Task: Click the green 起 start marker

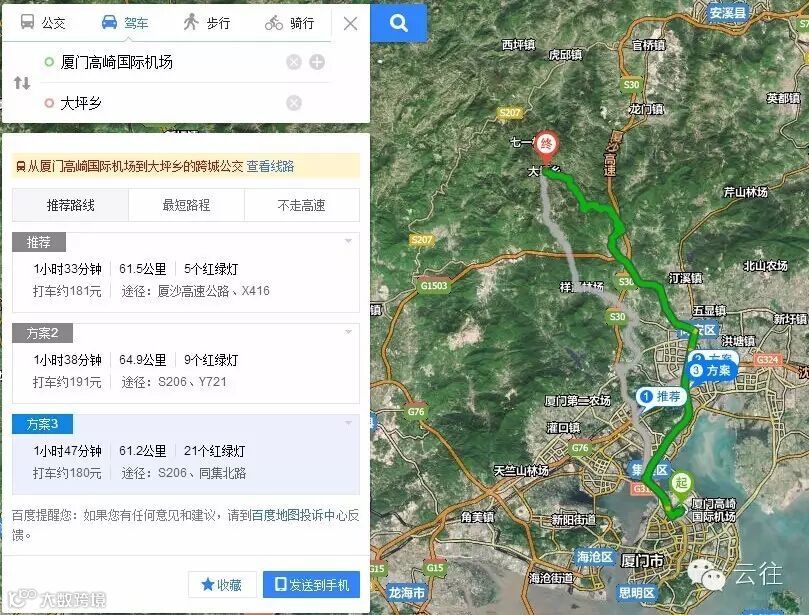Action: pos(681,487)
